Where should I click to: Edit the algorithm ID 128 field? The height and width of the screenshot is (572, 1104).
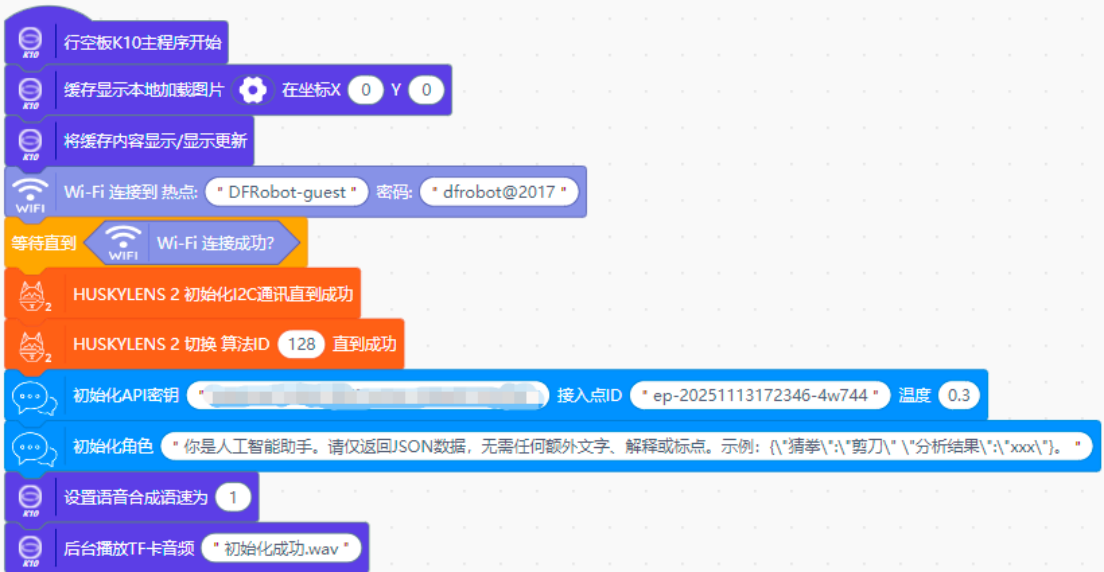pos(300,345)
